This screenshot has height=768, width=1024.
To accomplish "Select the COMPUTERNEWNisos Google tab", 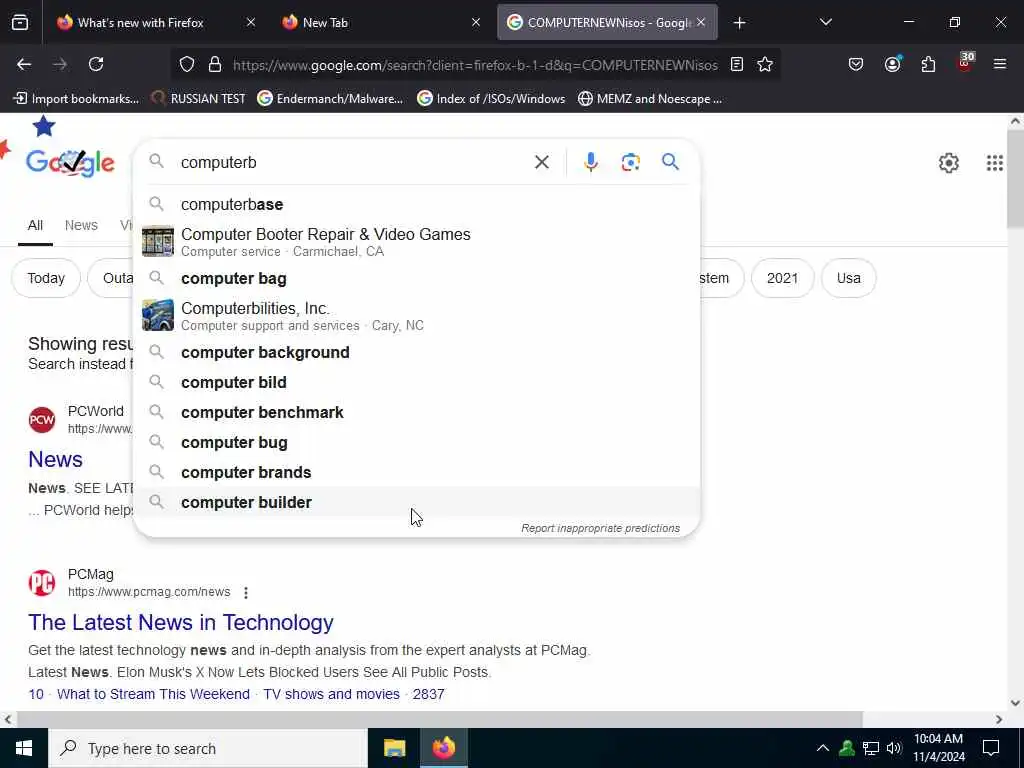I will point(600,23).
